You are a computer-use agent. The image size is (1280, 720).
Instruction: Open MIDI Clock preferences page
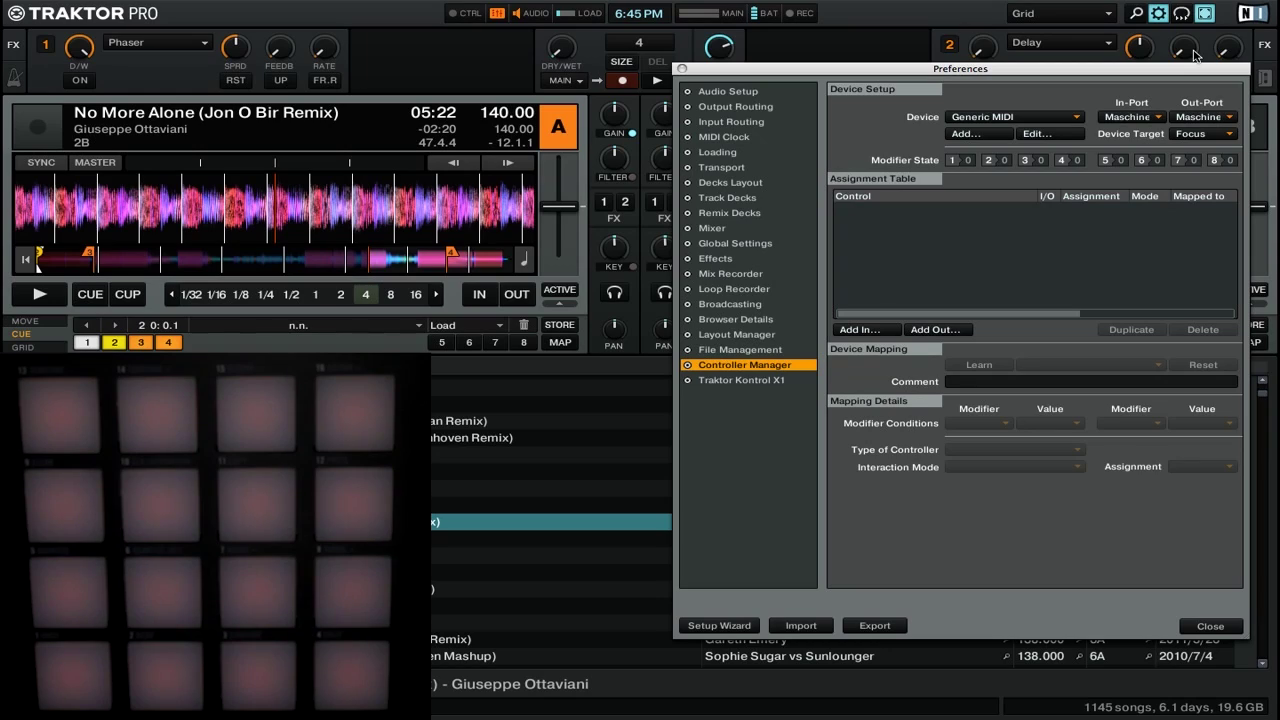724,137
